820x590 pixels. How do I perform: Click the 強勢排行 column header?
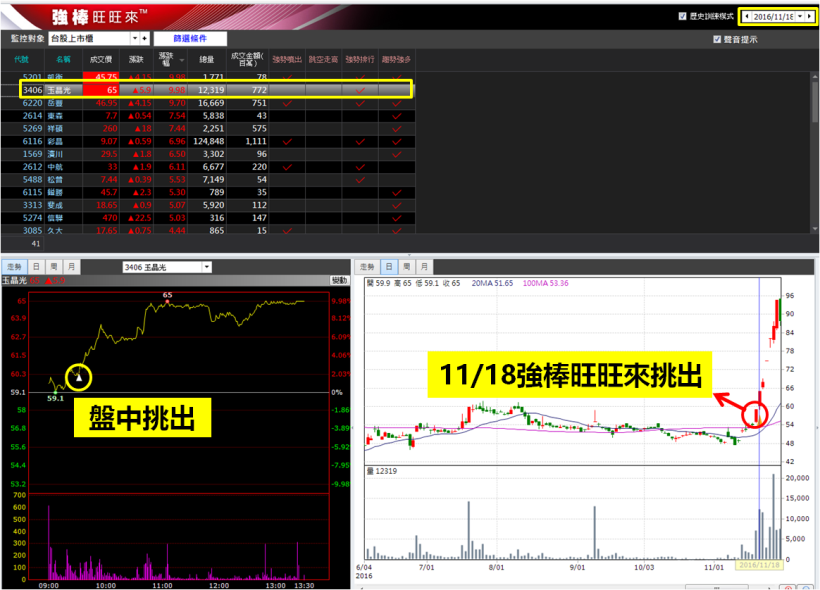click(360, 60)
